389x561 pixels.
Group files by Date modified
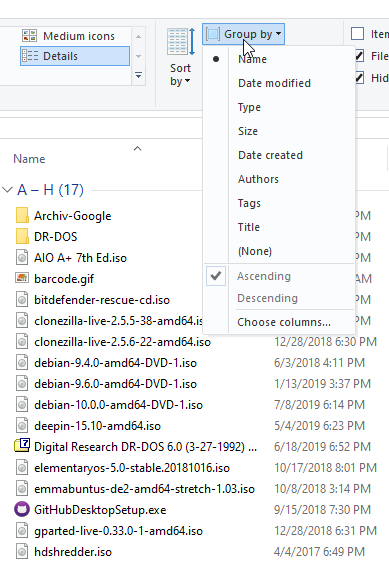274,83
